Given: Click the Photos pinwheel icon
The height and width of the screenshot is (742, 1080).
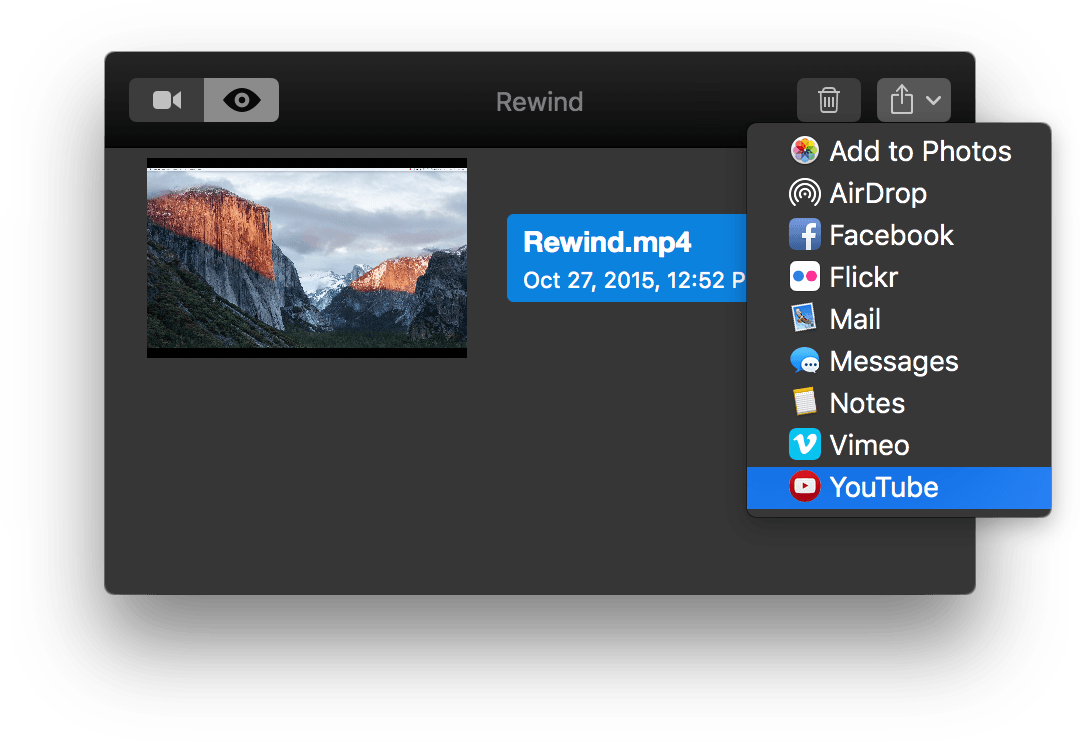Looking at the screenshot, I should pyautogui.click(x=804, y=150).
